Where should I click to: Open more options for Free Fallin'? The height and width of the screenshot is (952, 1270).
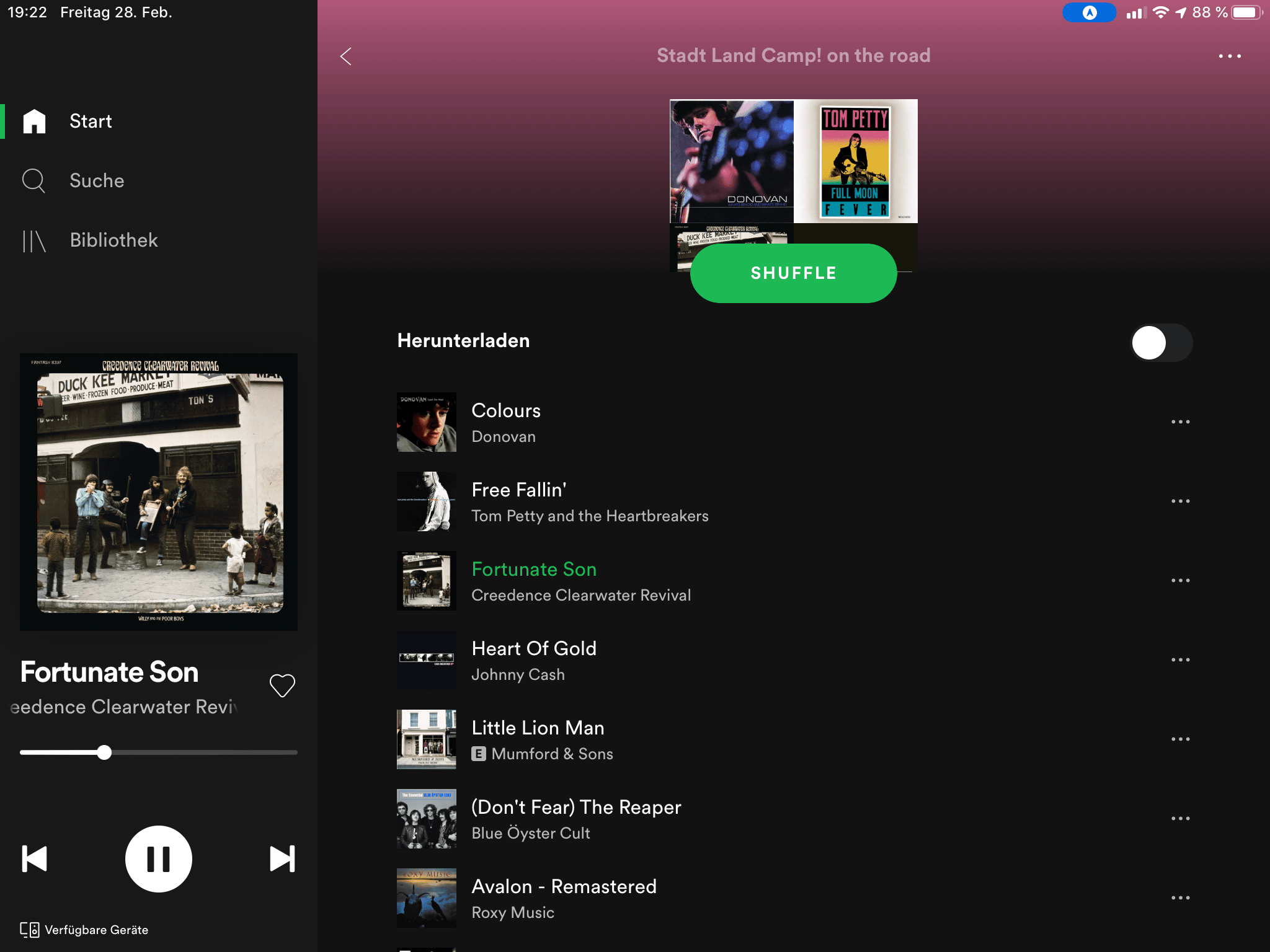pyautogui.click(x=1180, y=501)
